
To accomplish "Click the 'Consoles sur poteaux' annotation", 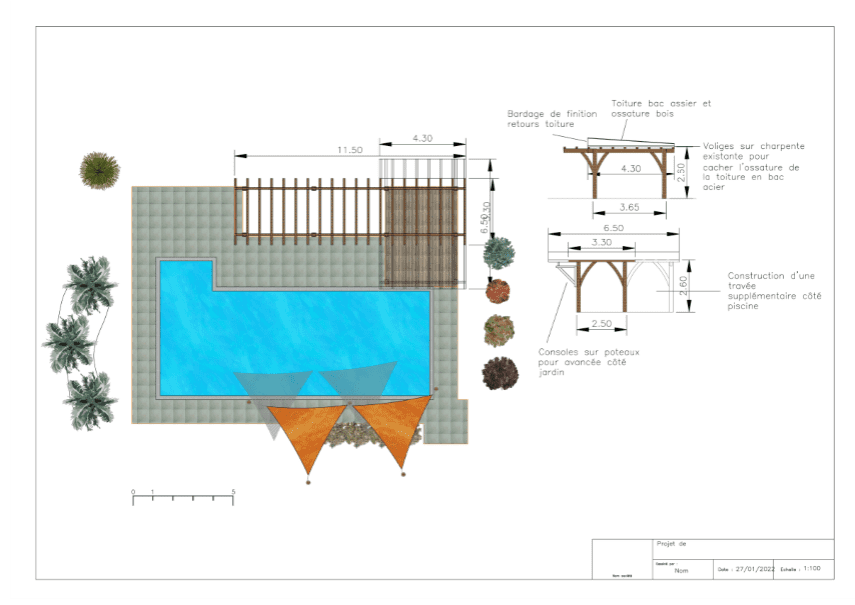I will point(589,361).
